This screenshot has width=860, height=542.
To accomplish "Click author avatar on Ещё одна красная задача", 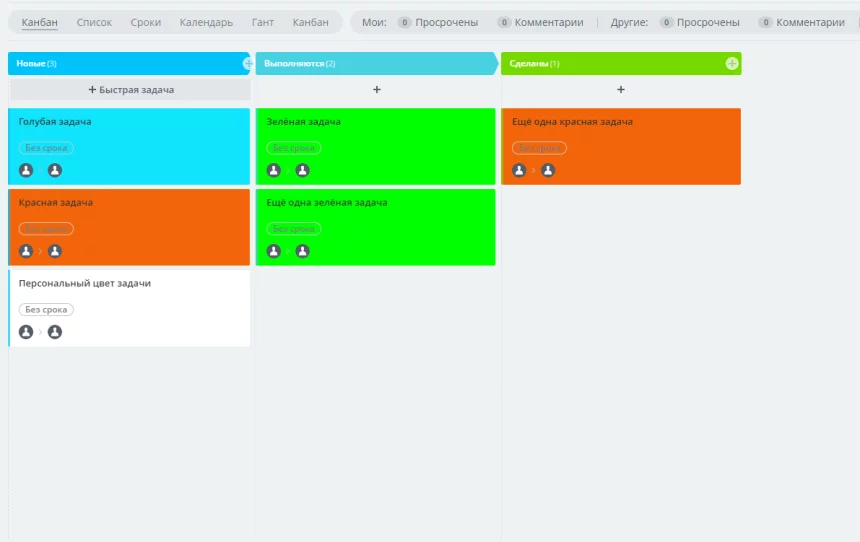I will 519,170.
